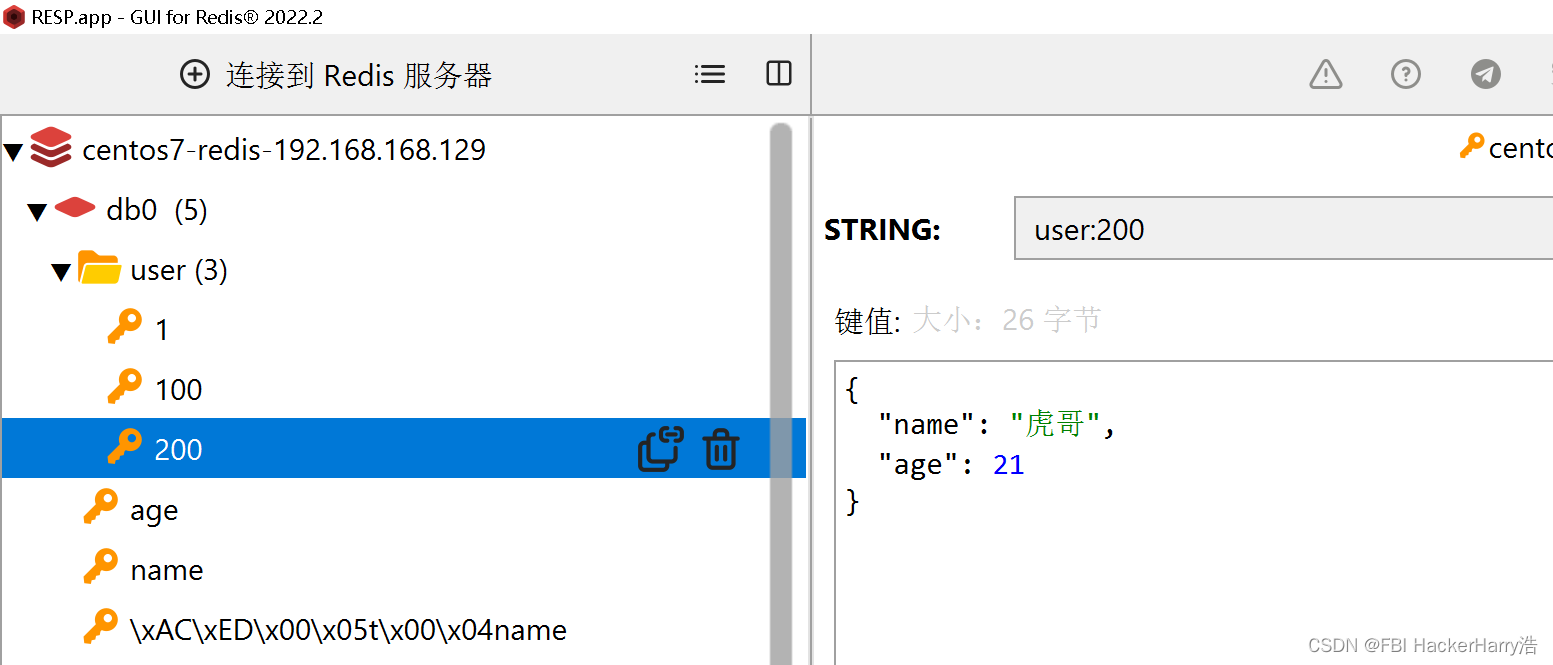
Task: Click the STRING: type label
Action: [882, 230]
